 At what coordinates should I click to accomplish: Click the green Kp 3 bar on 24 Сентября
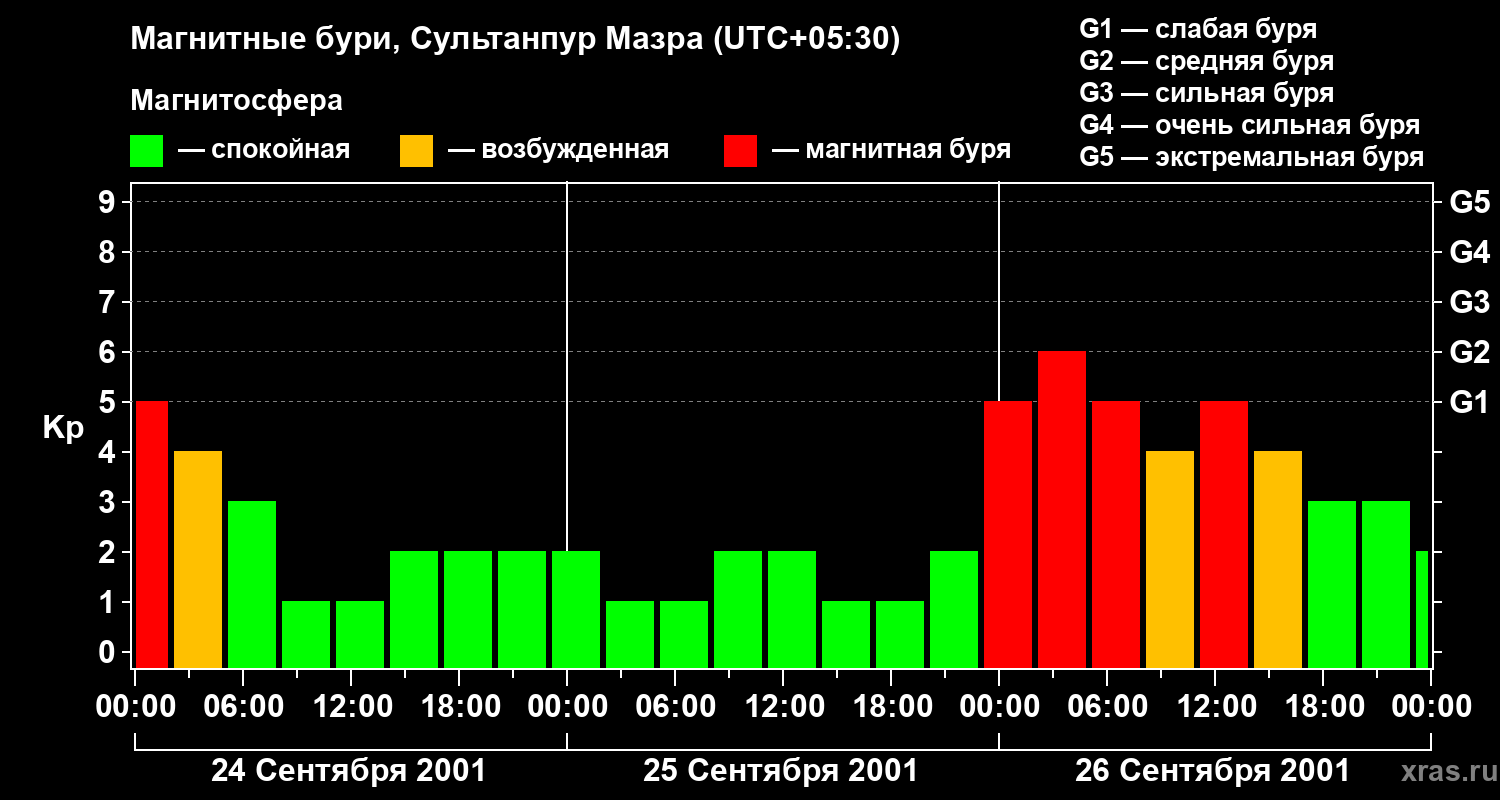pos(252,585)
